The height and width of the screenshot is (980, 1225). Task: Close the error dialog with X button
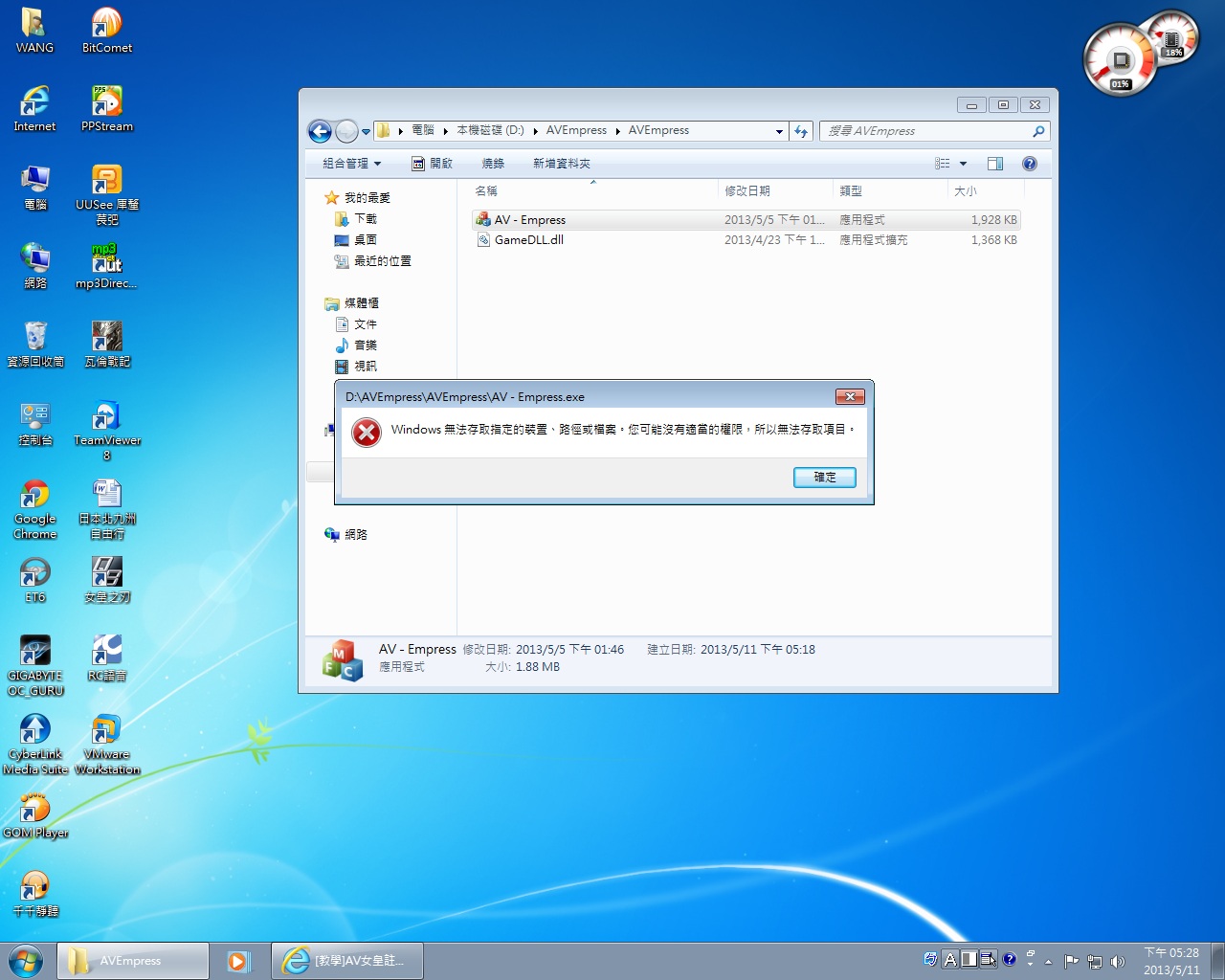click(850, 396)
